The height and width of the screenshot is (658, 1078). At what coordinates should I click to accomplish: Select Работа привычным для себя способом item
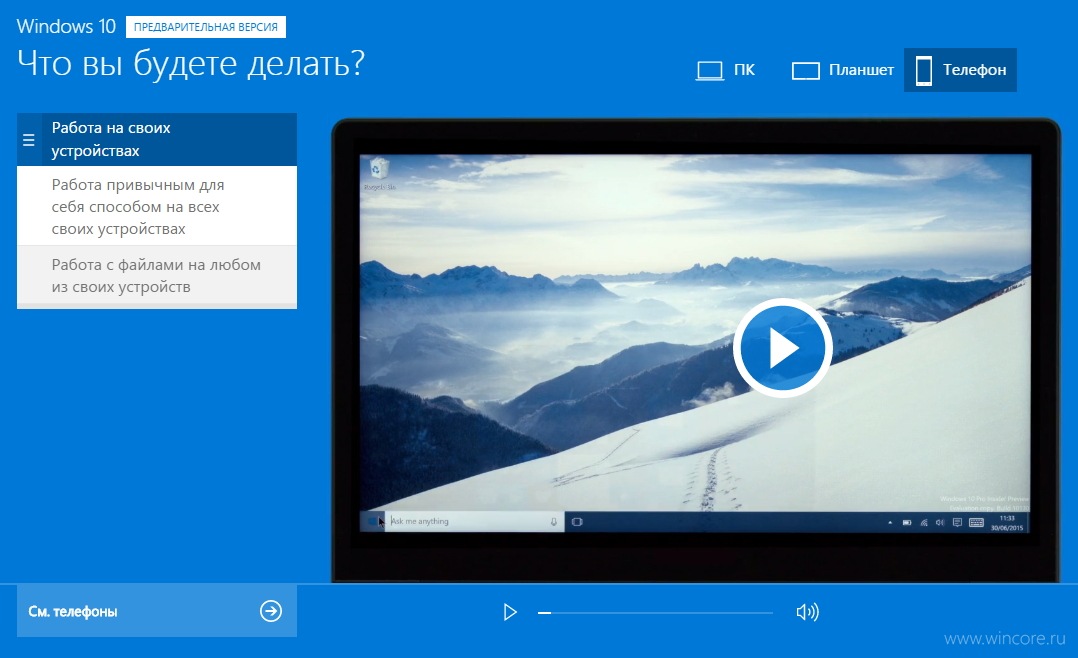click(x=157, y=206)
